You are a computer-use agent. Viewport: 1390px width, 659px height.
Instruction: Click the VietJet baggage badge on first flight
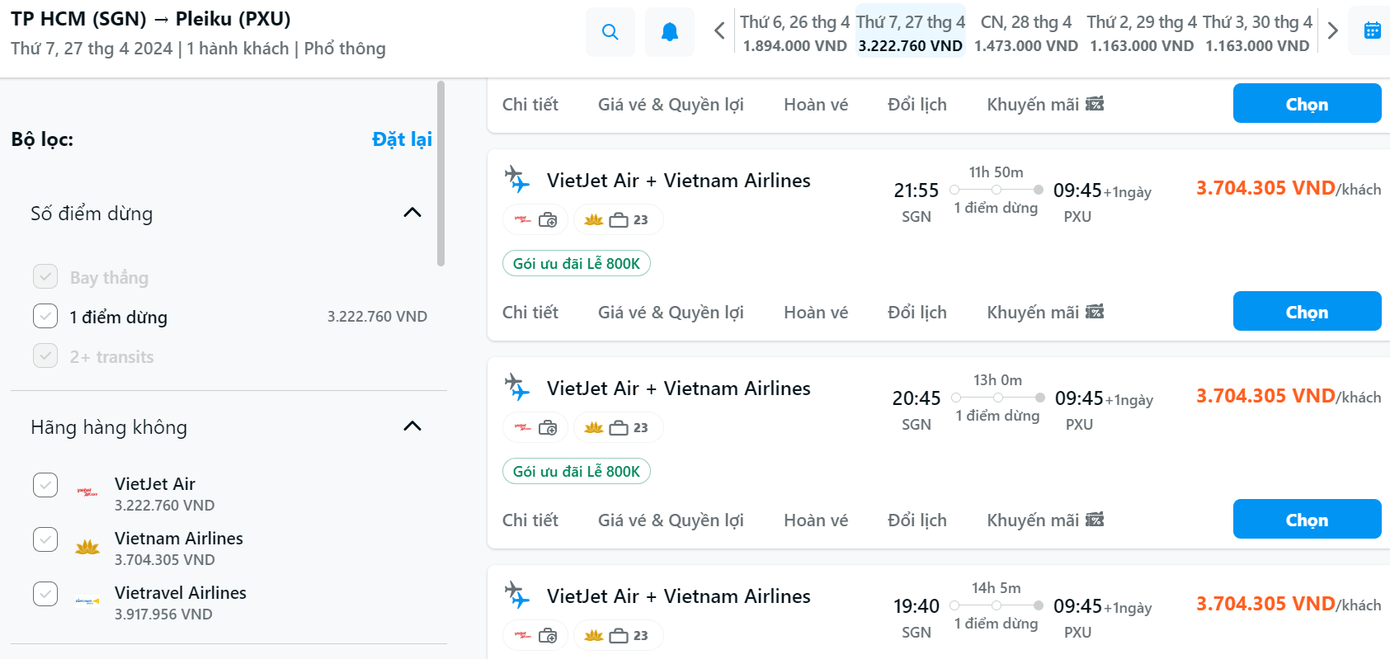[535, 218]
